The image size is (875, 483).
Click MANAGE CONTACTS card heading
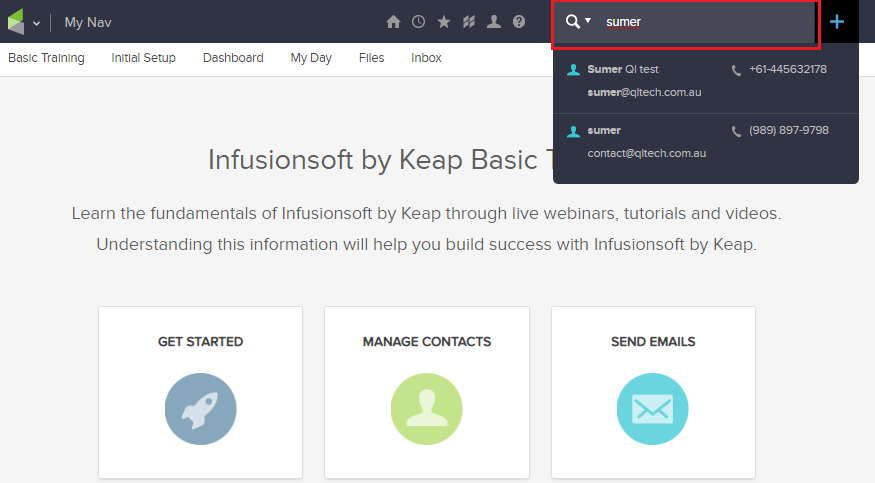click(x=427, y=342)
